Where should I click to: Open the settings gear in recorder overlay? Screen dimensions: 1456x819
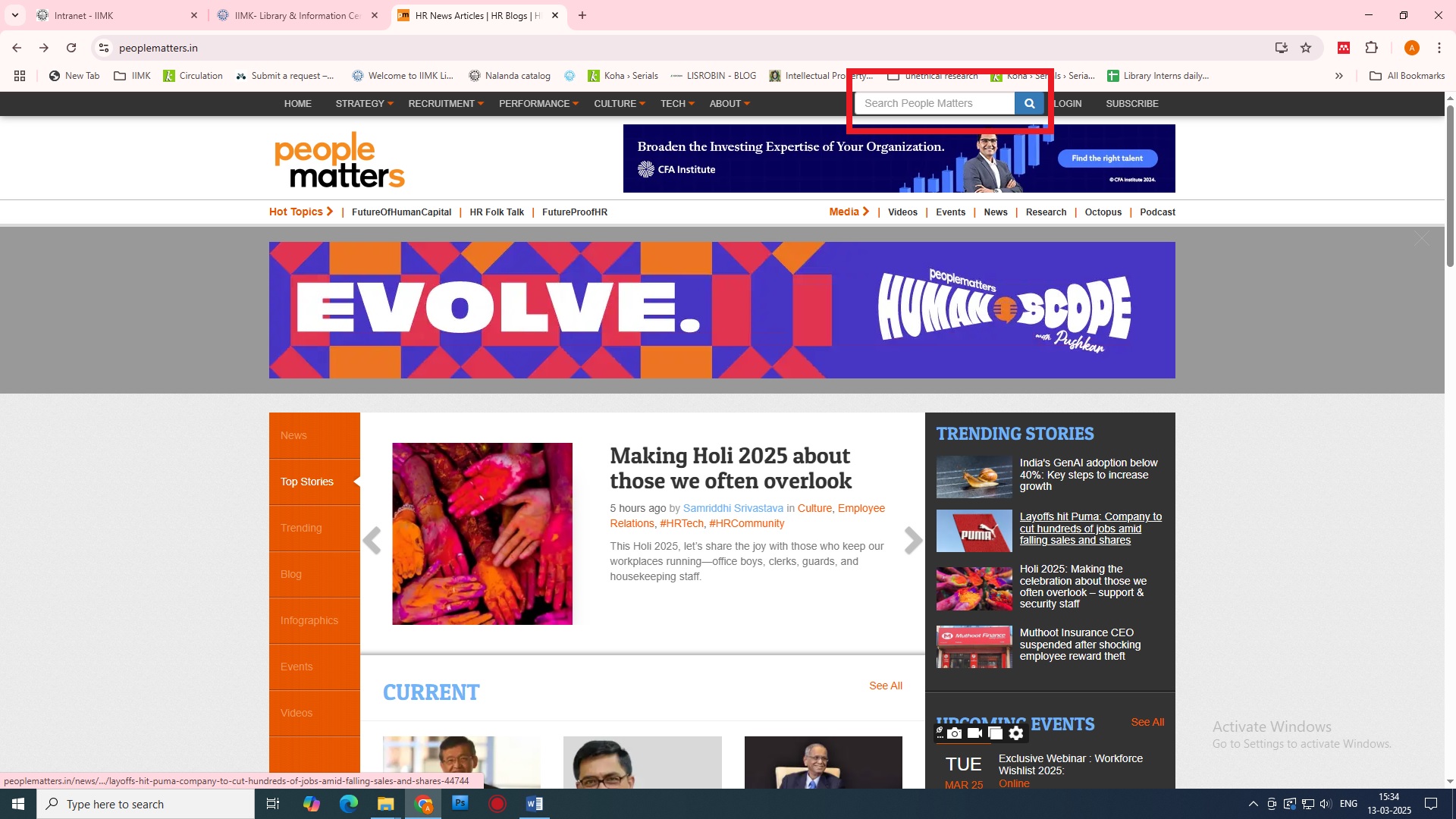[x=1016, y=733]
